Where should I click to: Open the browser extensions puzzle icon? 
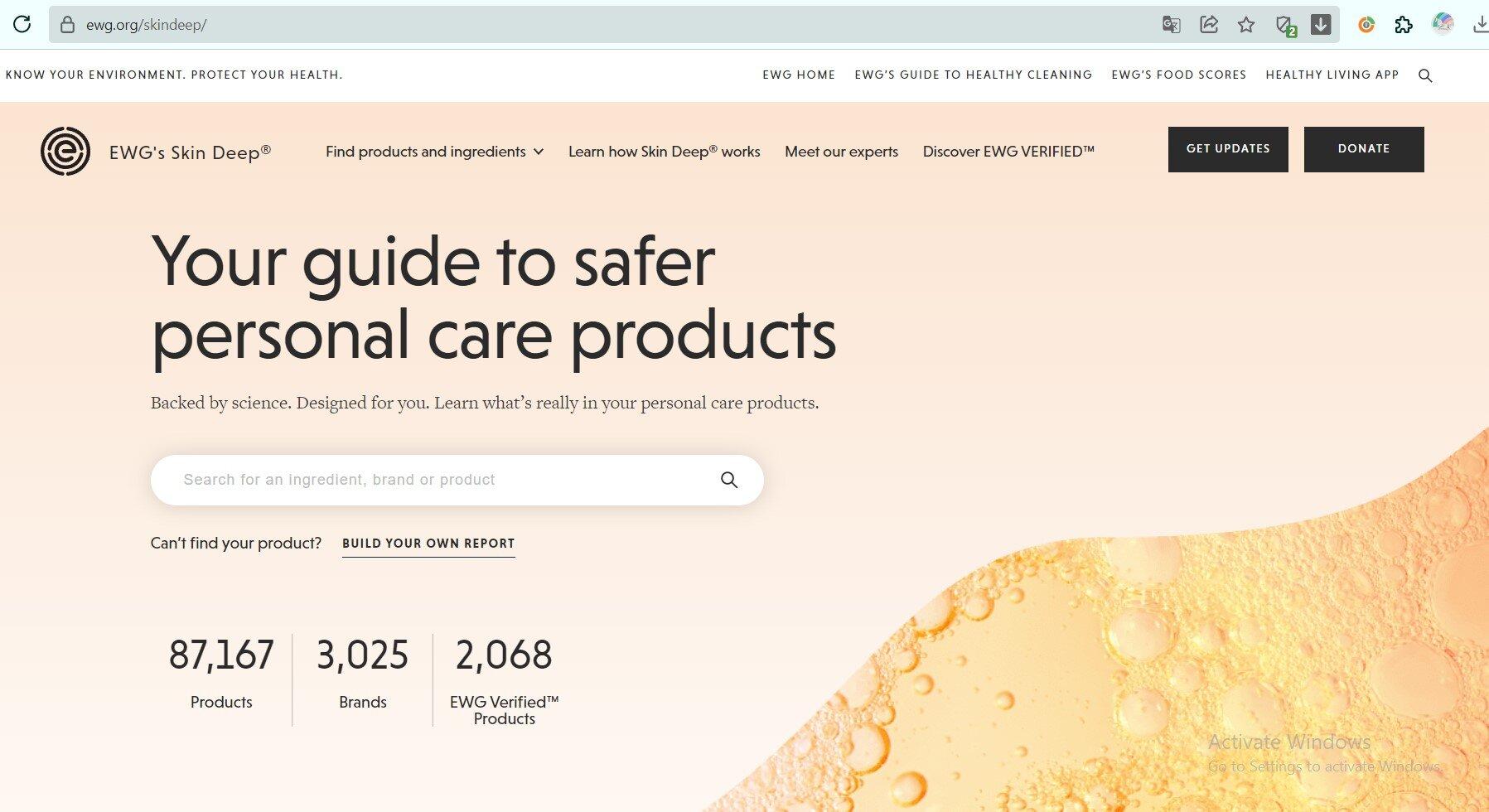[1404, 25]
